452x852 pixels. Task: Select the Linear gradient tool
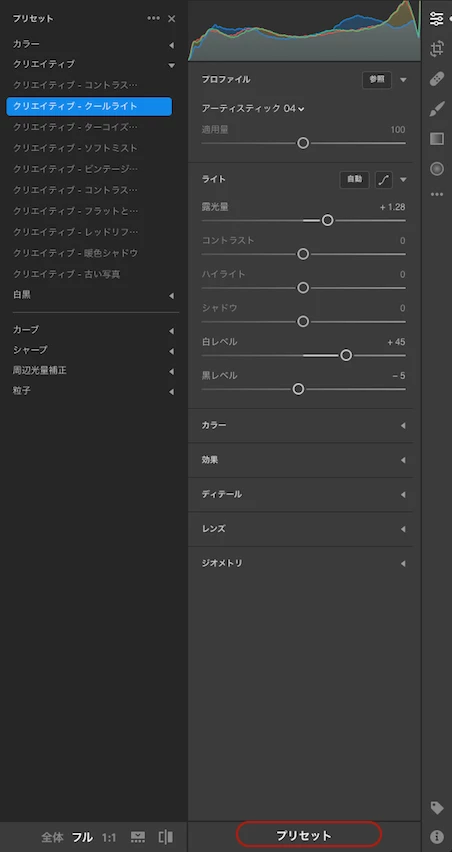[437, 139]
